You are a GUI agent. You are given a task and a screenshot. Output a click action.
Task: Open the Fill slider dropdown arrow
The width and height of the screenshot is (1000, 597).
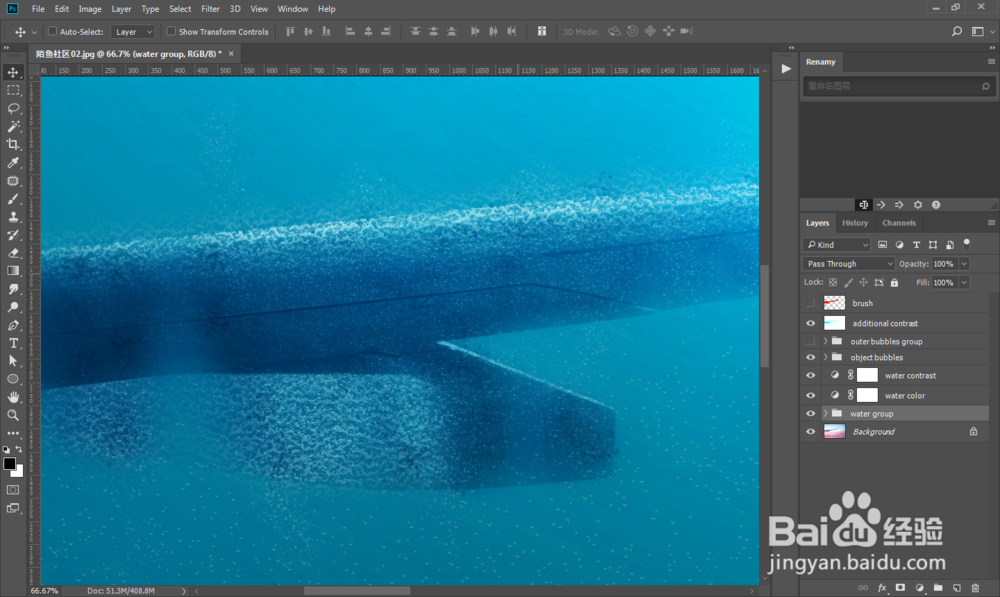pyautogui.click(x=964, y=283)
